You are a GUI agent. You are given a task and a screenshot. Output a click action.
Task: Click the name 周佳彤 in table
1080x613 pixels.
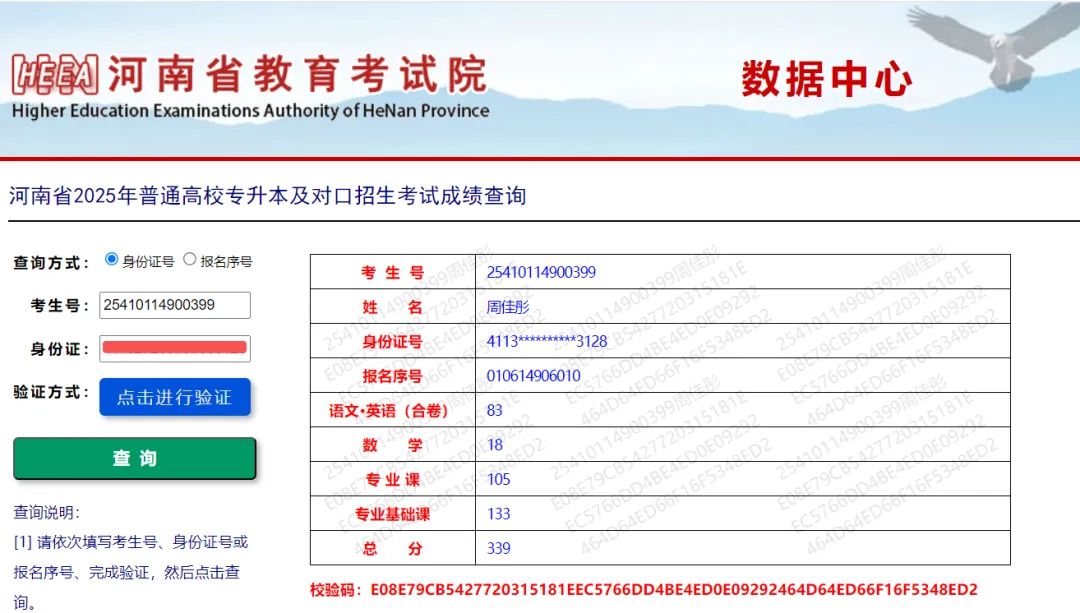point(508,306)
